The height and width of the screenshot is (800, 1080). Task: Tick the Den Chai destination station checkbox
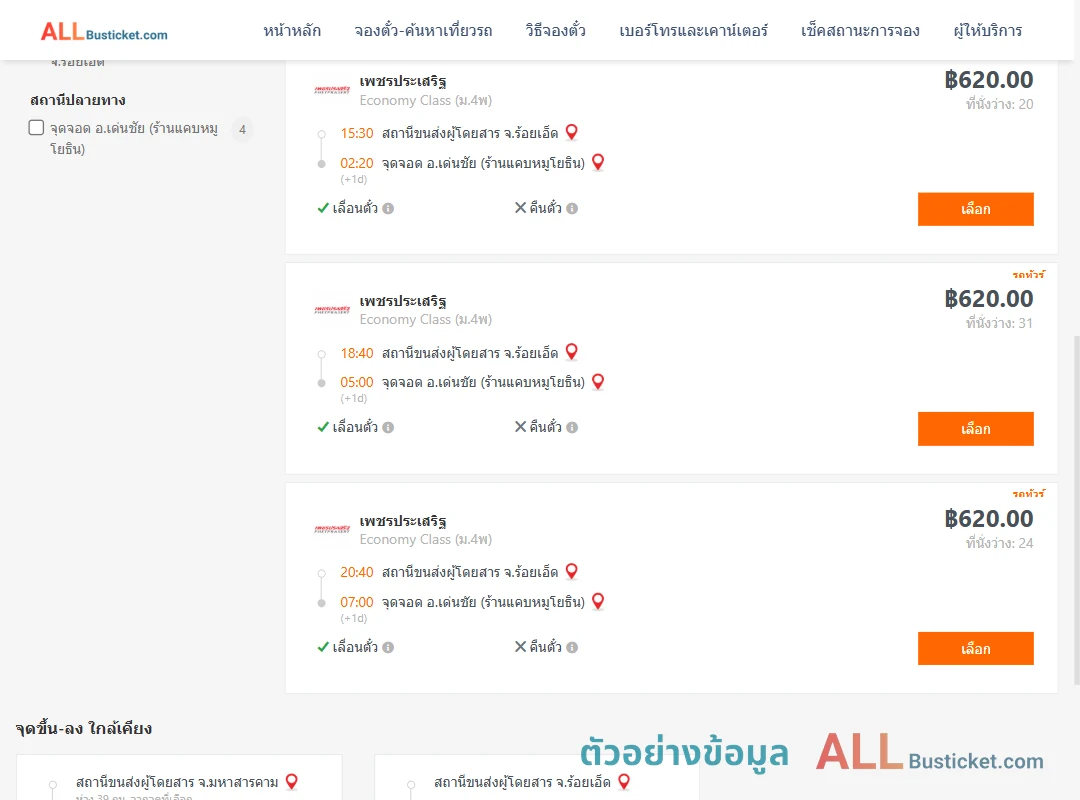point(37,127)
